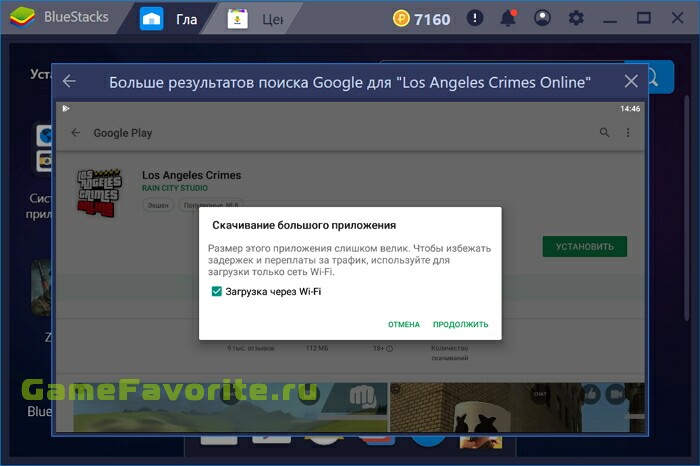Image resolution: width=700 pixels, height=466 pixels.
Task: Click the BlueStacks home scrollbar
Action: coord(687,209)
